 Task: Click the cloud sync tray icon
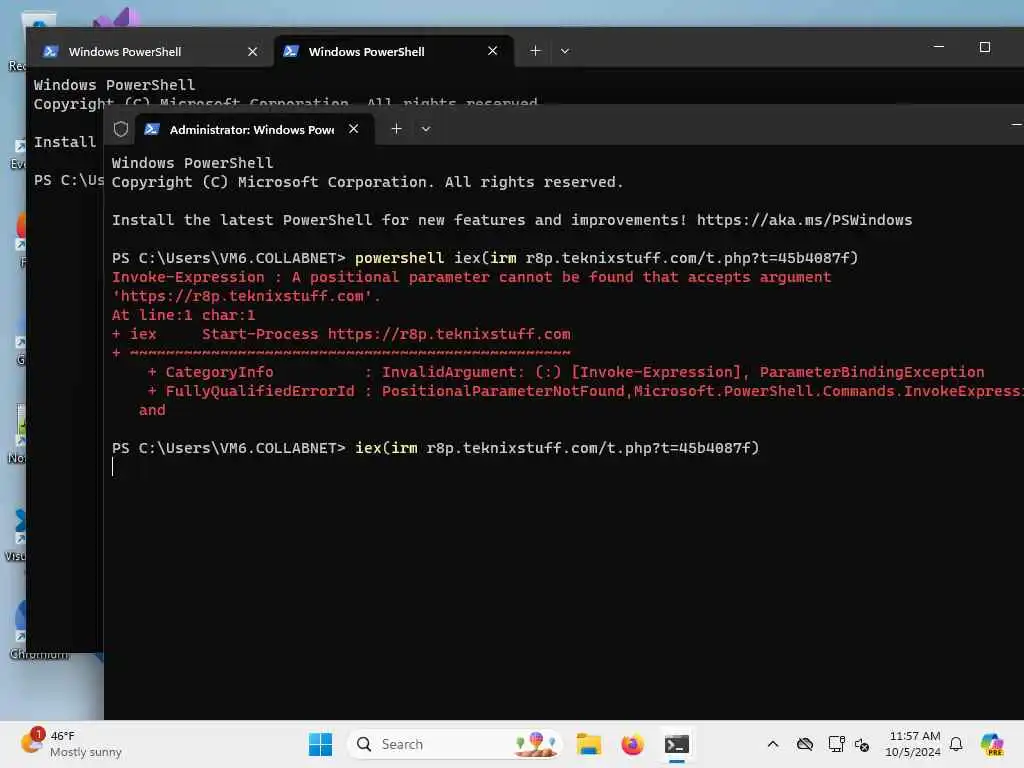click(805, 744)
